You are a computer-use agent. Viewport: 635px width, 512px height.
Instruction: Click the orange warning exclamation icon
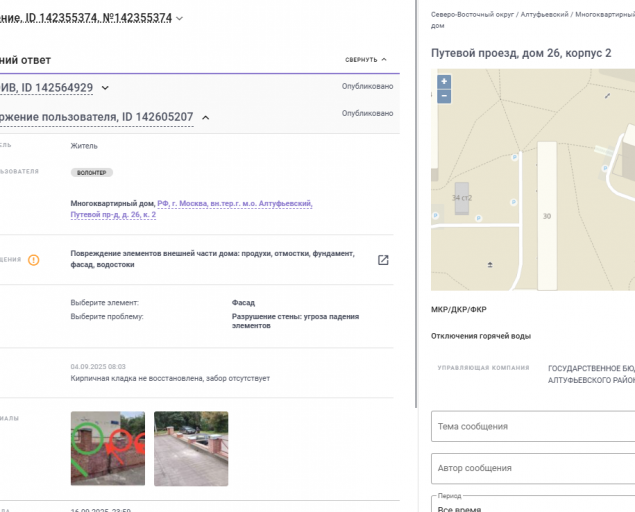34,260
